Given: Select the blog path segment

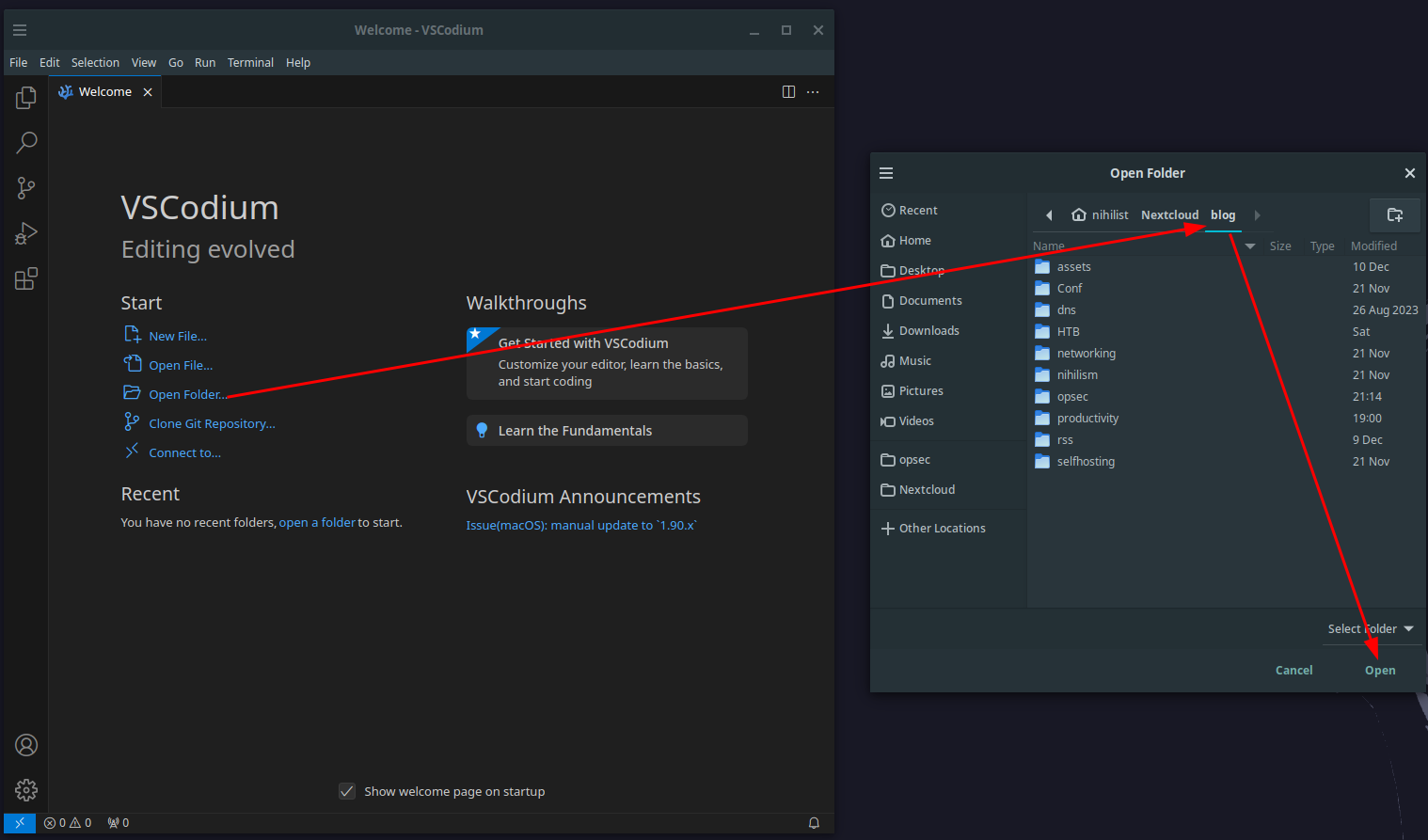Looking at the screenshot, I should (1223, 215).
